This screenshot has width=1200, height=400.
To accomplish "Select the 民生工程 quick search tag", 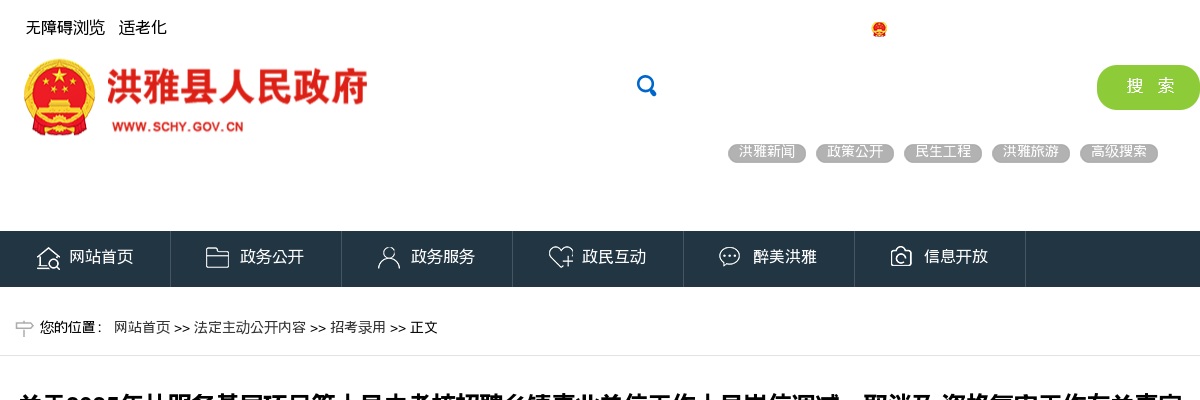I will (943, 153).
